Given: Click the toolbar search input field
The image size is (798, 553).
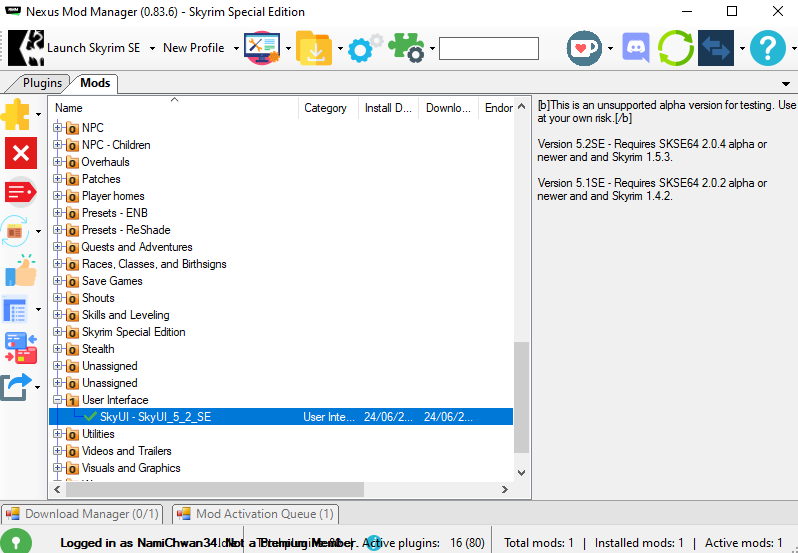Looking at the screenshot, I should click(x=489, y=48).
